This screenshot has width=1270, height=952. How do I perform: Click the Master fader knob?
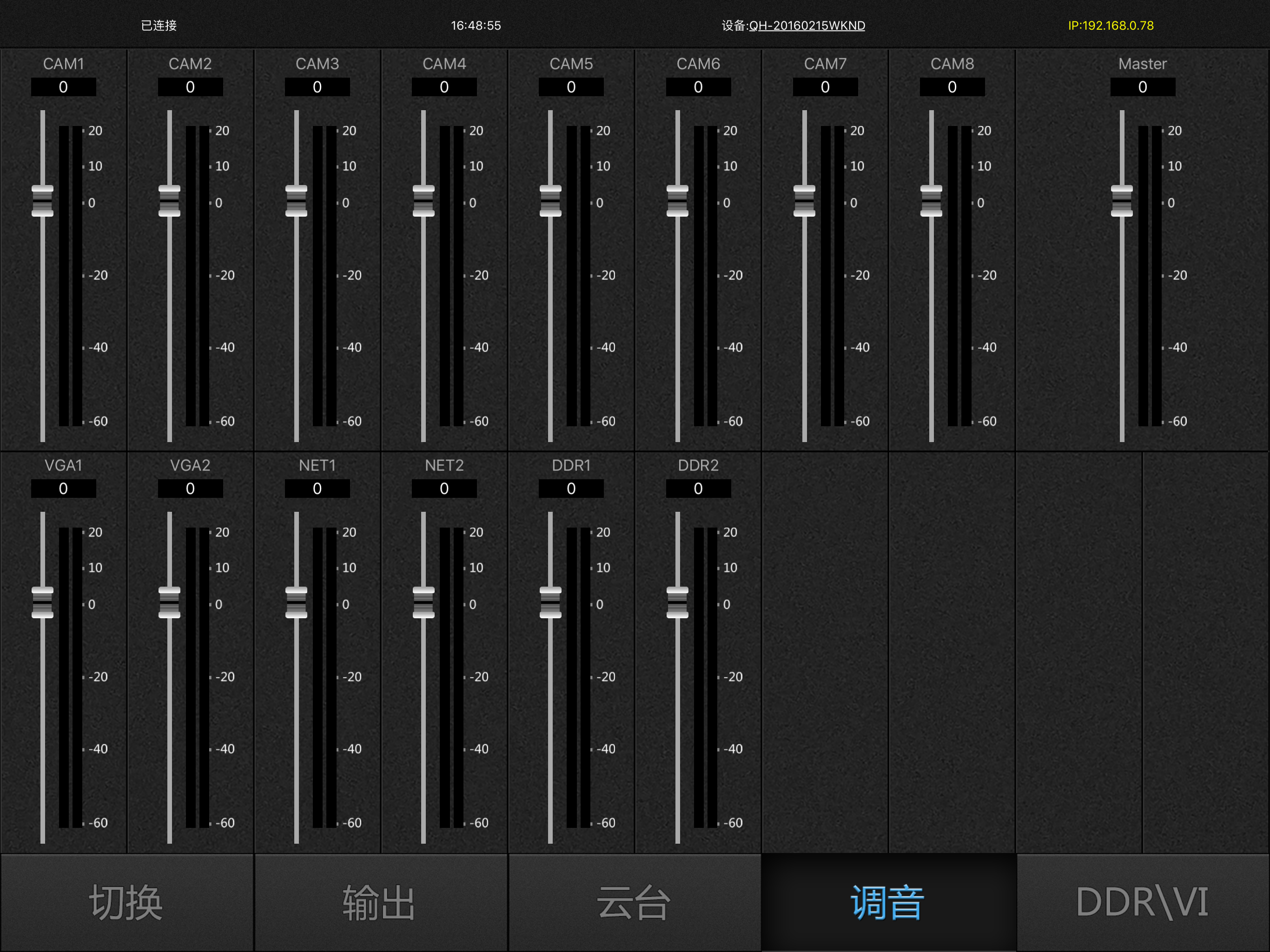[x=1122, y=201]
